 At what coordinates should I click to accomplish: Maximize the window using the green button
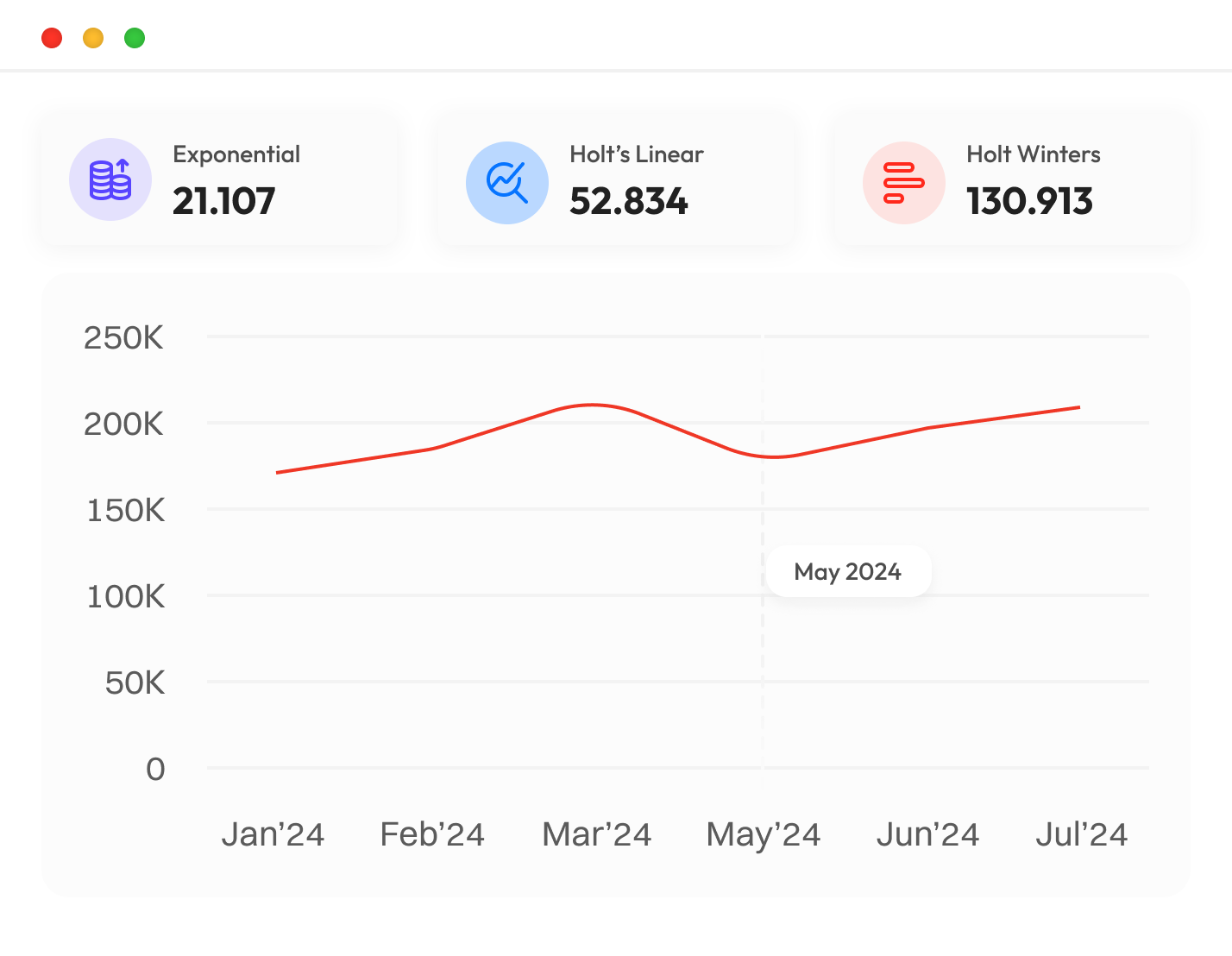(x=135, y=38)
